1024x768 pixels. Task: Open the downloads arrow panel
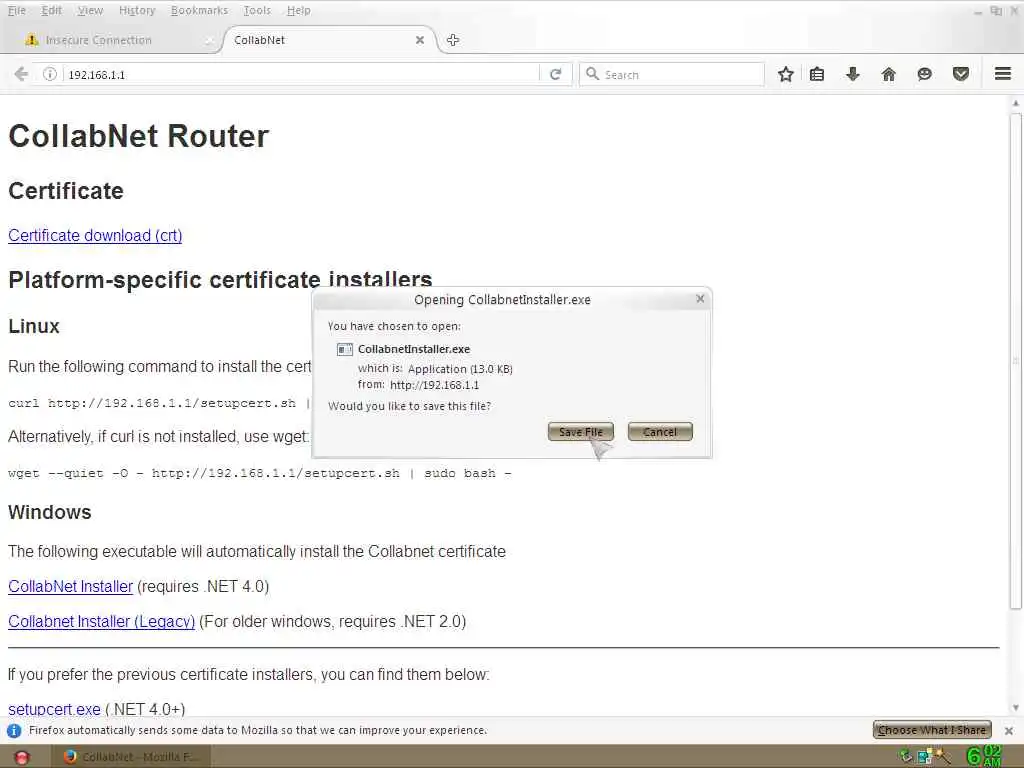click(853, 74)
